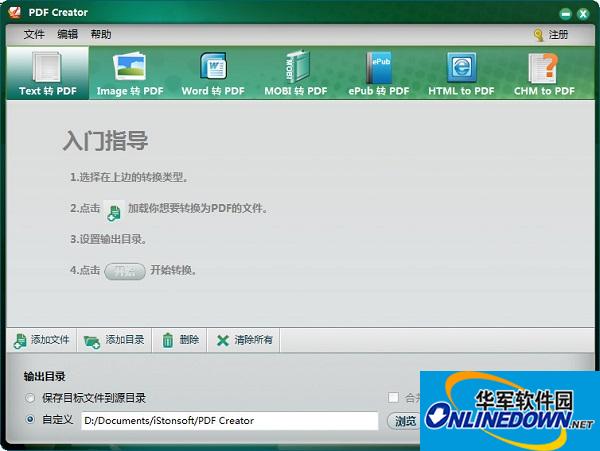Open the HTML to PDF conversion mode
600x451 pixels.
click(461, 73)
